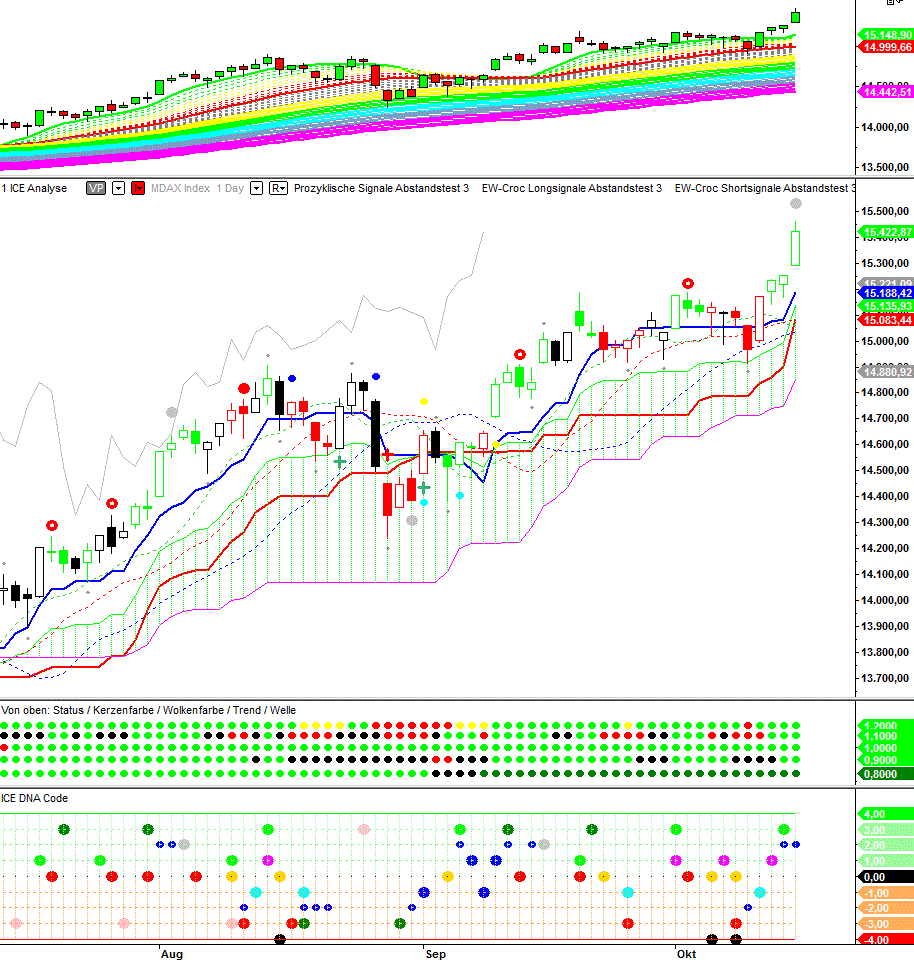Click the ICE DNA Code panel title

click(x=36, y=797)
